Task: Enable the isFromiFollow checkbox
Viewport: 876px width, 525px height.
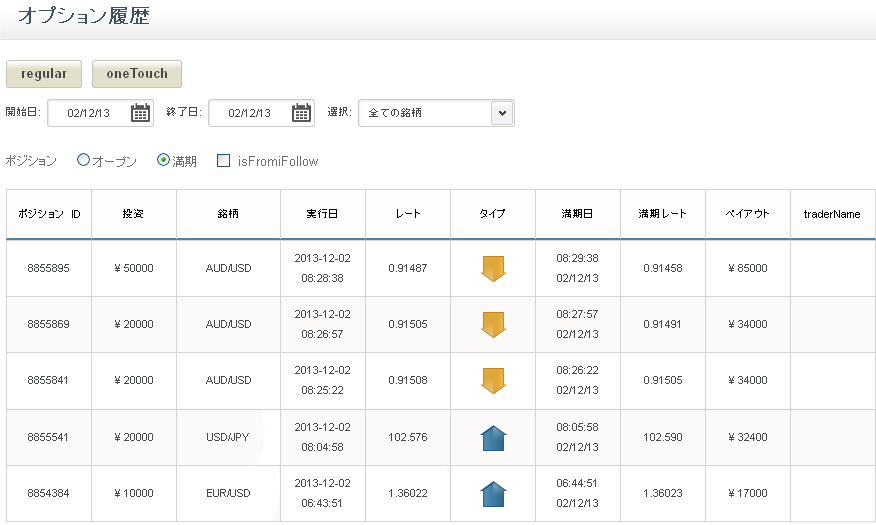Action: click(x=223, y=161)
